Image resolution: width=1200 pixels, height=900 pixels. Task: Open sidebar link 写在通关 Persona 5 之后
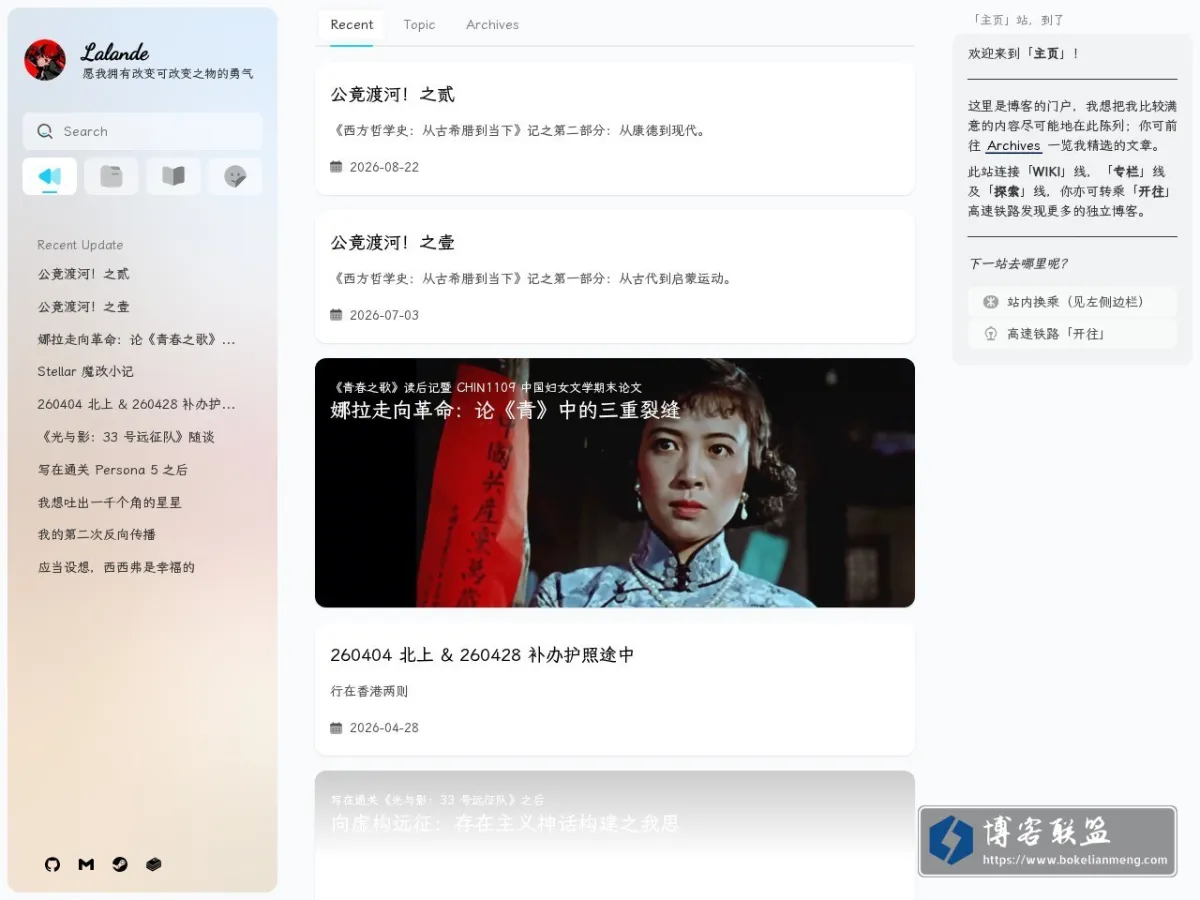(x=113, y=470)
